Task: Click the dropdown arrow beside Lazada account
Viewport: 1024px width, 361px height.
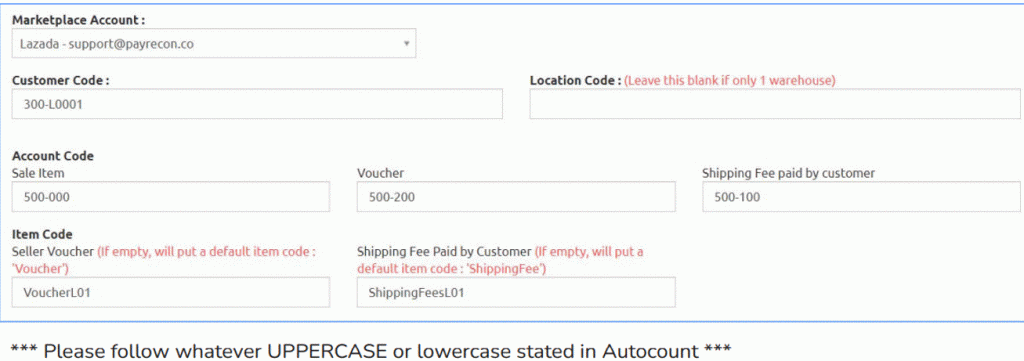Action: [406, 44]
